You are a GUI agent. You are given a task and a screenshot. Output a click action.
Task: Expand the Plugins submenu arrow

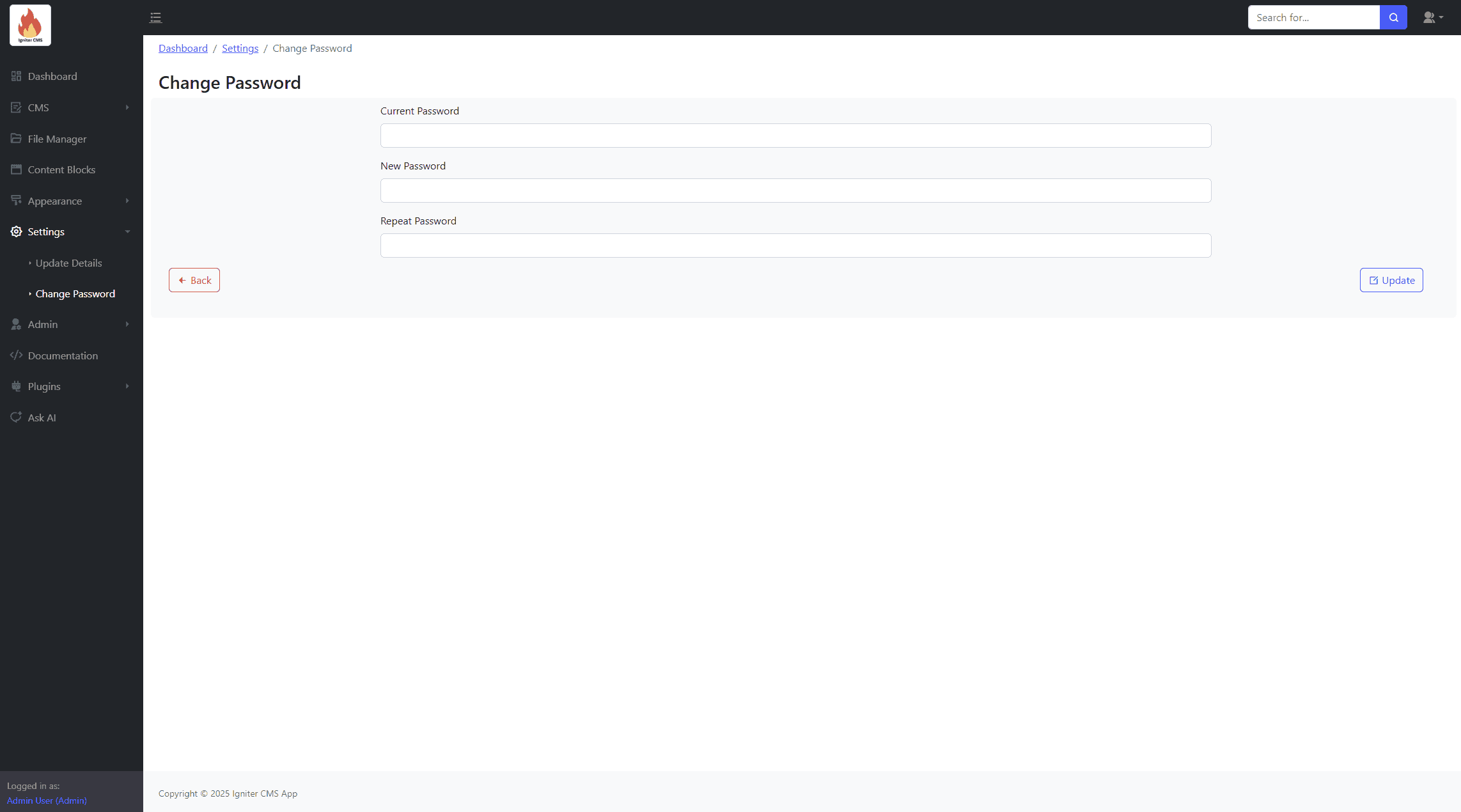pyautogui.click(x=127, y=386)
